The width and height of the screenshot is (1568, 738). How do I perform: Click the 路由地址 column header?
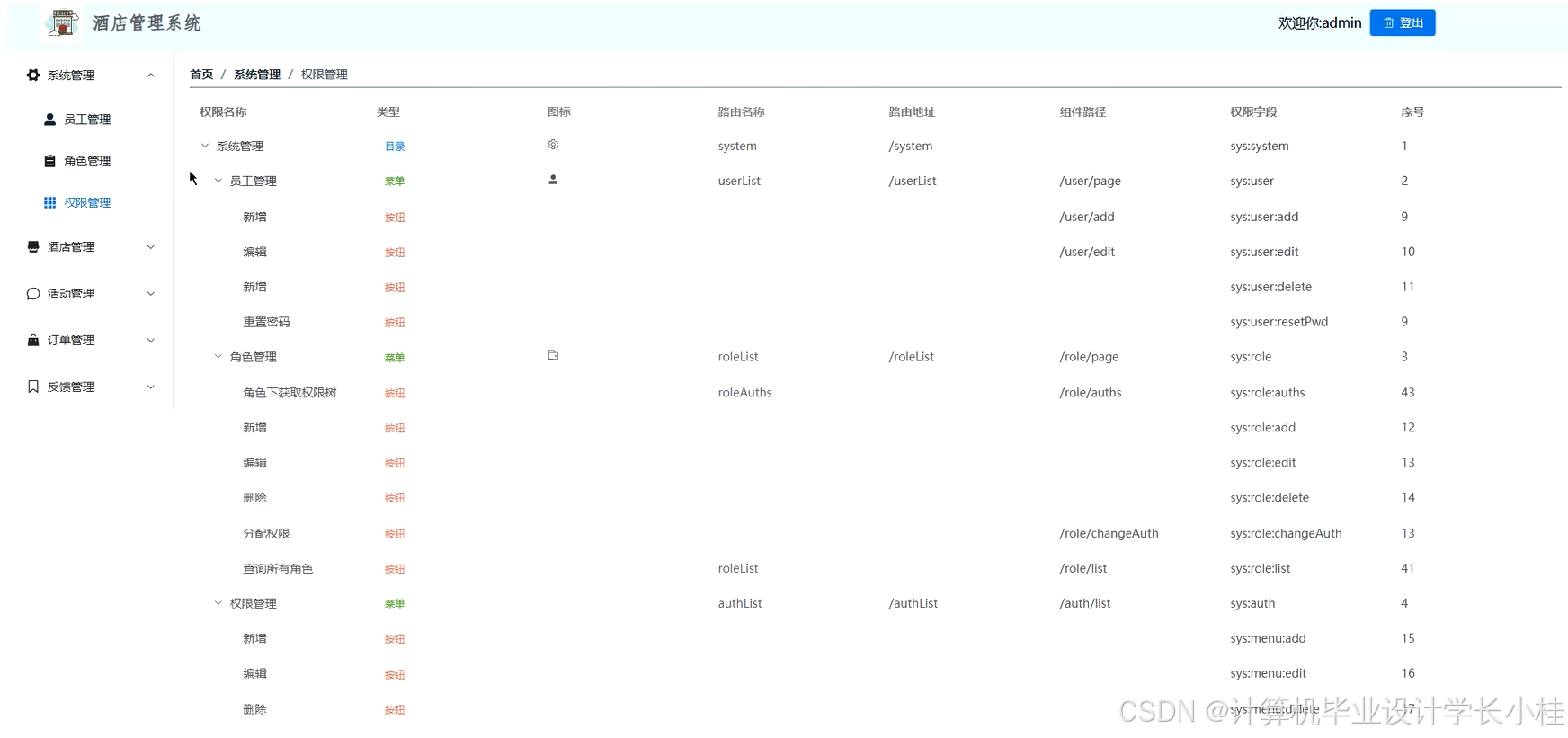coord(912,112)
